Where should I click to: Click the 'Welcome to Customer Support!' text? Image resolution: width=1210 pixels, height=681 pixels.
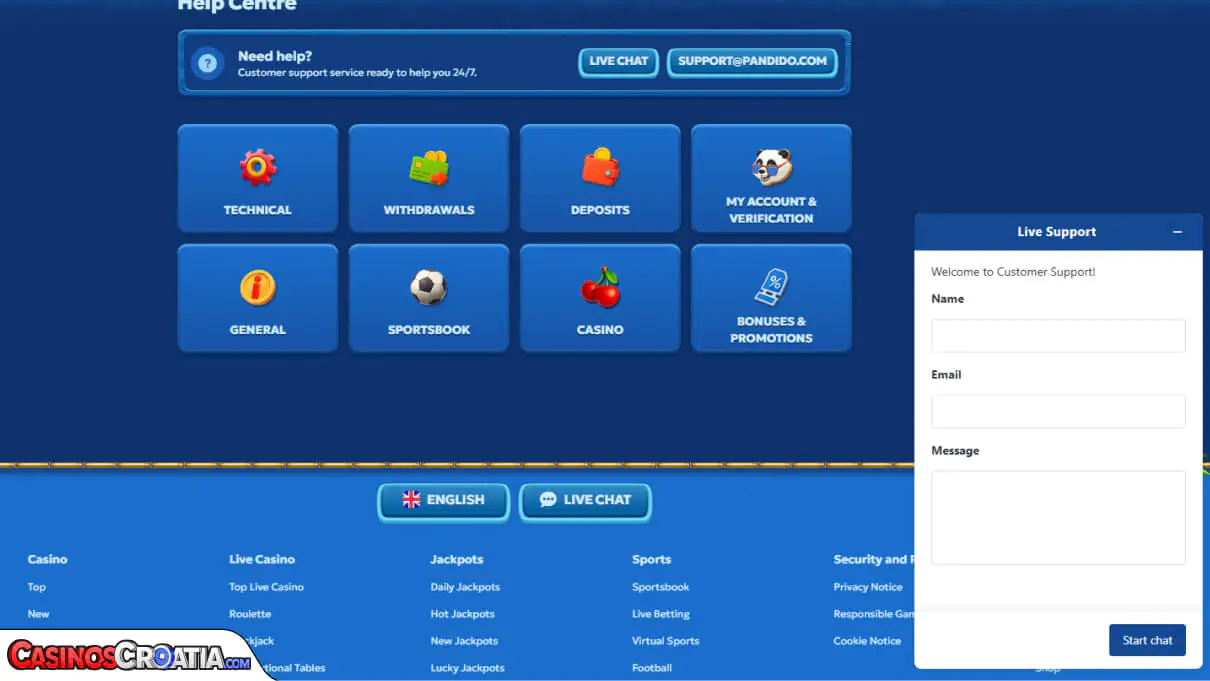pos(1013,272)
